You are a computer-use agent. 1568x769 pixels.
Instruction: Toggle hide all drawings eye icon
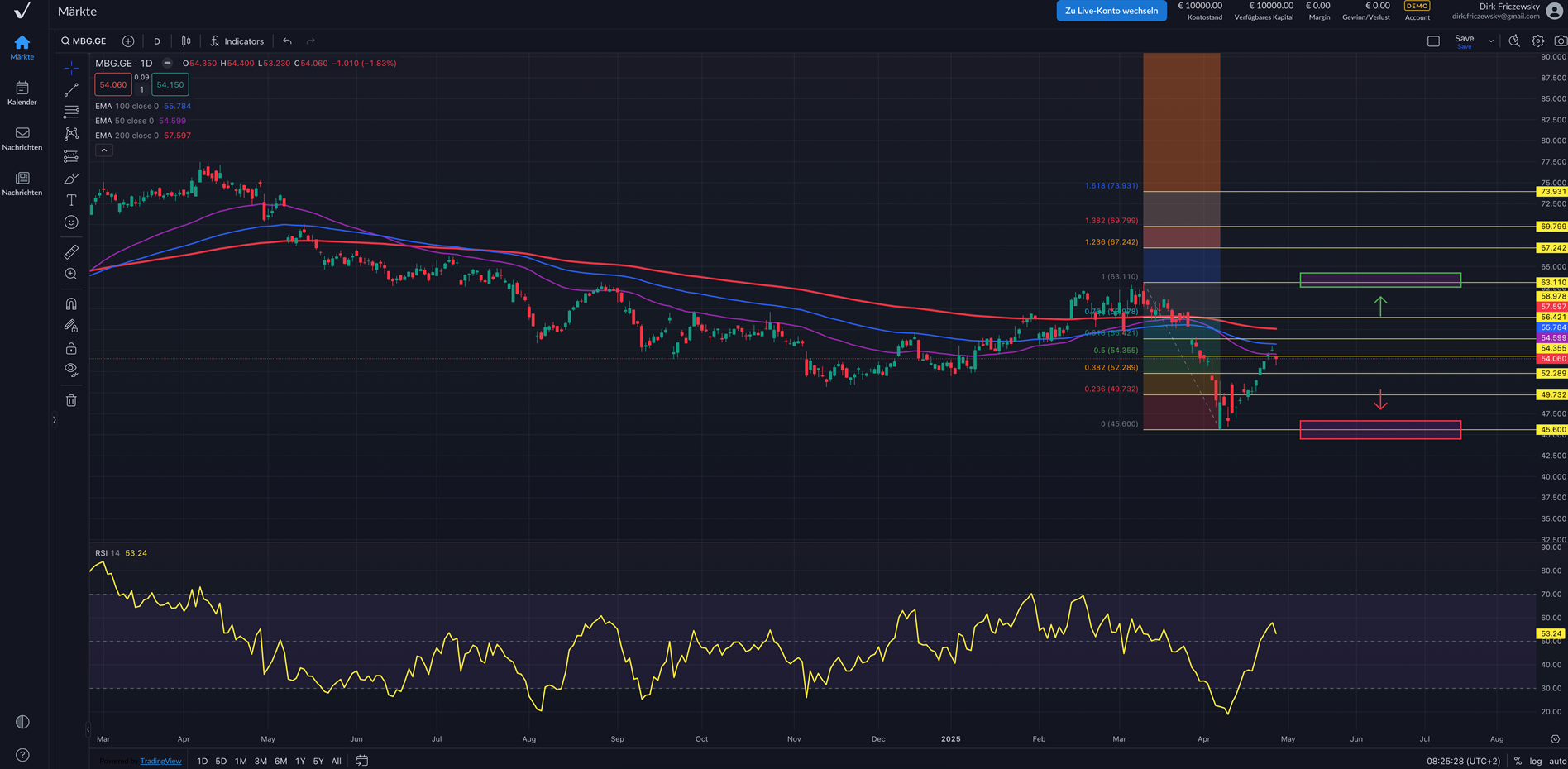[71, 370]
